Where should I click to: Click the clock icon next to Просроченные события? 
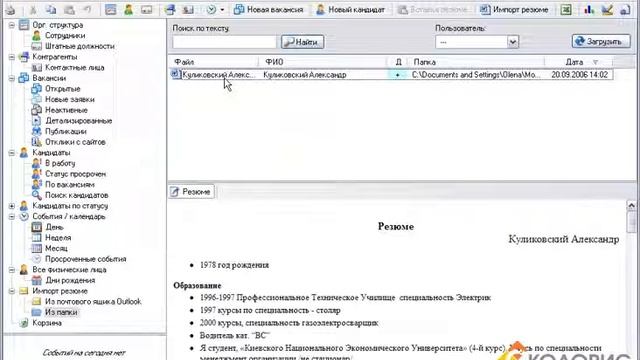coord(37,259)
